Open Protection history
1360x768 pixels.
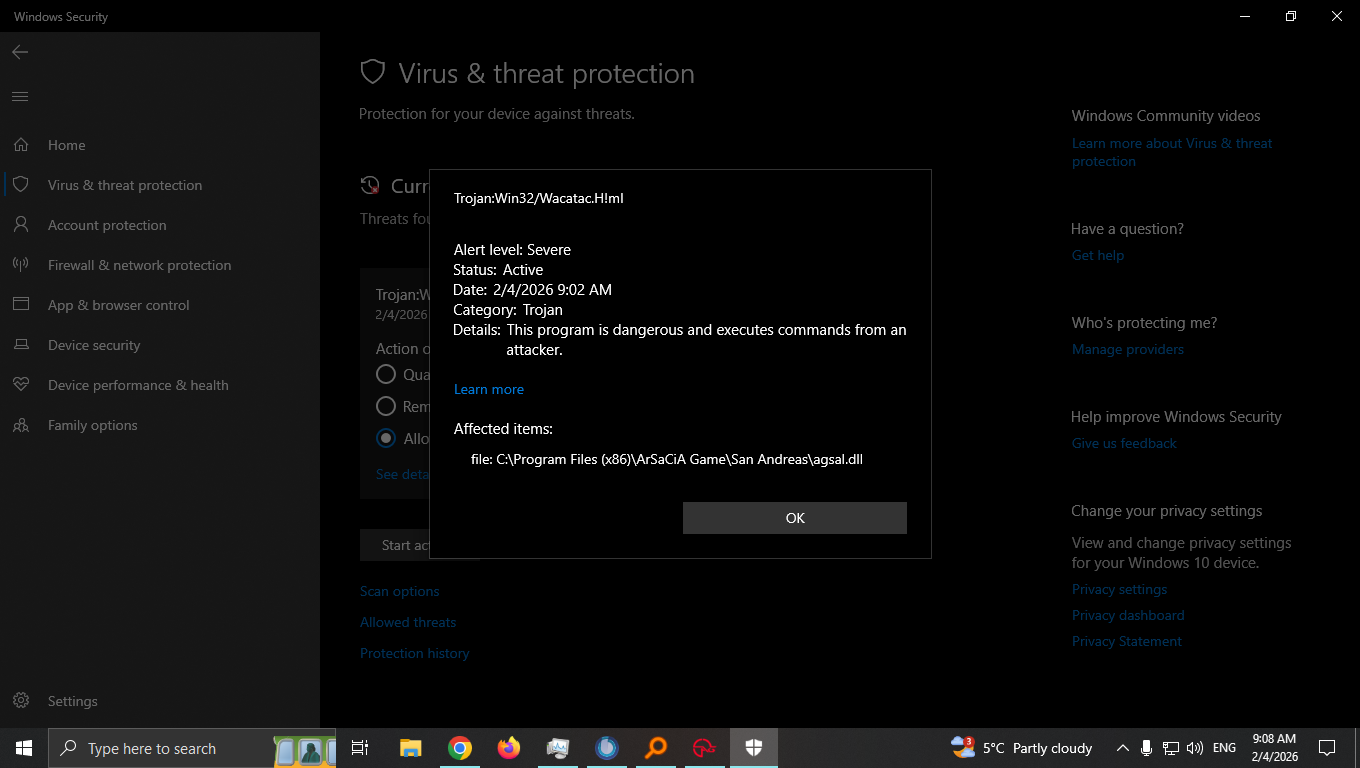point(414,652)
